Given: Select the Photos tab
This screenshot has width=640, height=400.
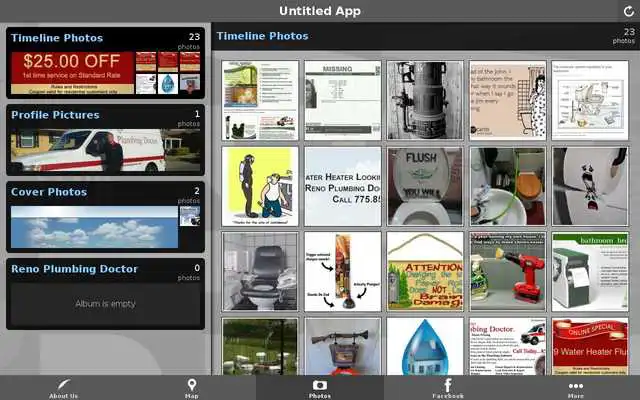Looking at the screenshot, I should coord(320,388).
